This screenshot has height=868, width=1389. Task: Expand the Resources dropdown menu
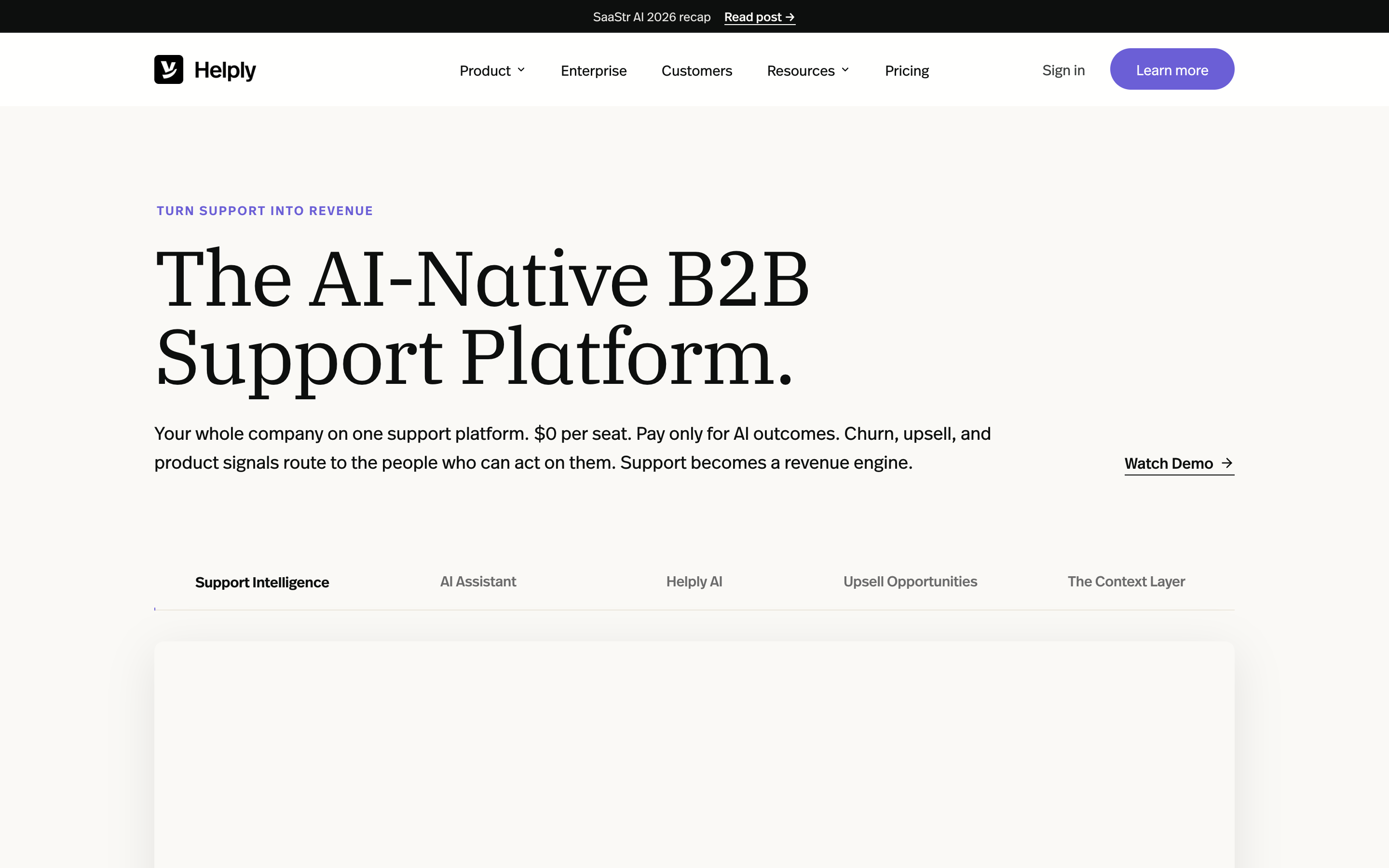(808, 70)
